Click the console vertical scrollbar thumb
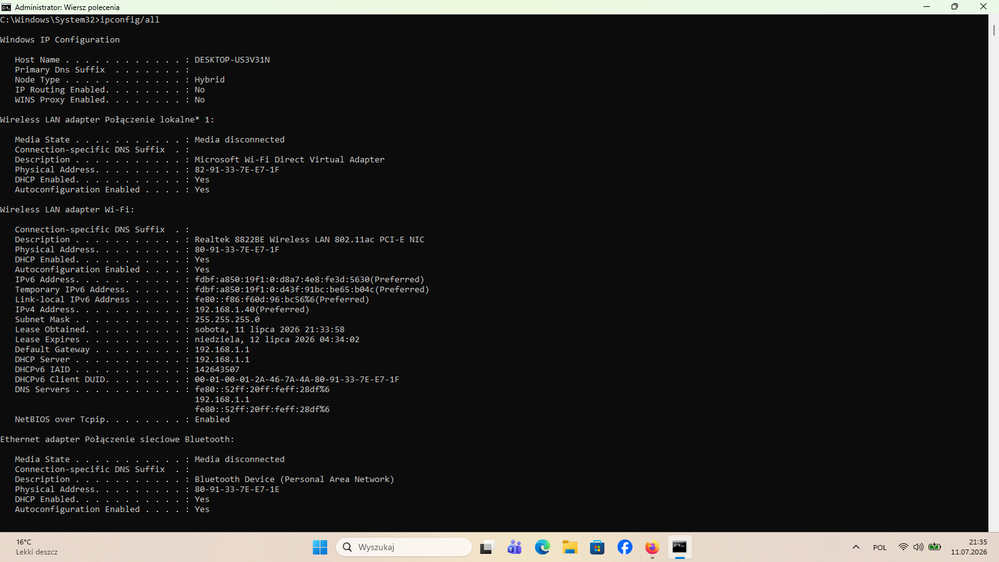This screenshot has height=562, width=999. pyautogui.click(x=993, y=30)
